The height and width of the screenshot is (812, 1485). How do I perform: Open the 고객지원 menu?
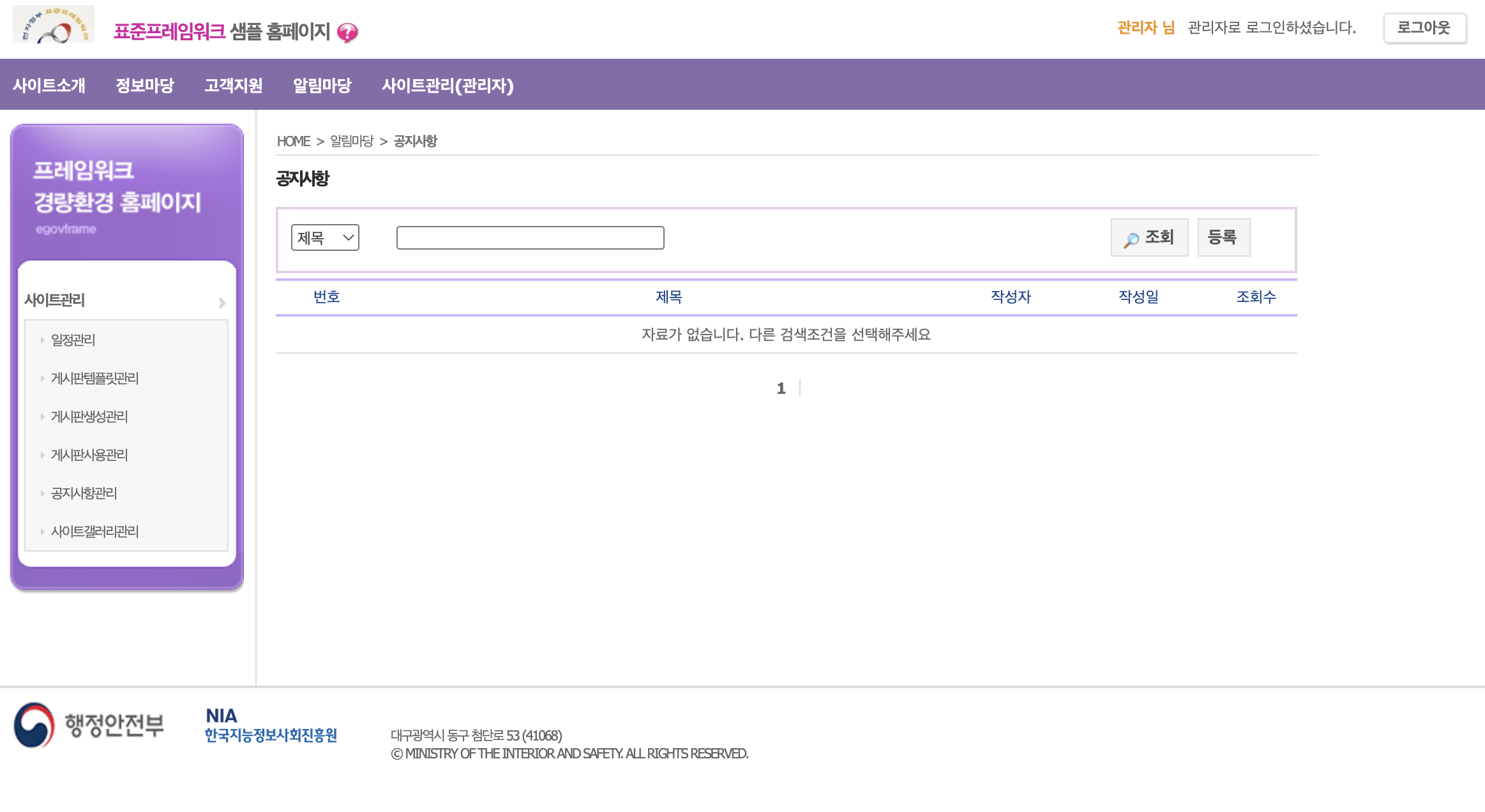tap(234, 85)
